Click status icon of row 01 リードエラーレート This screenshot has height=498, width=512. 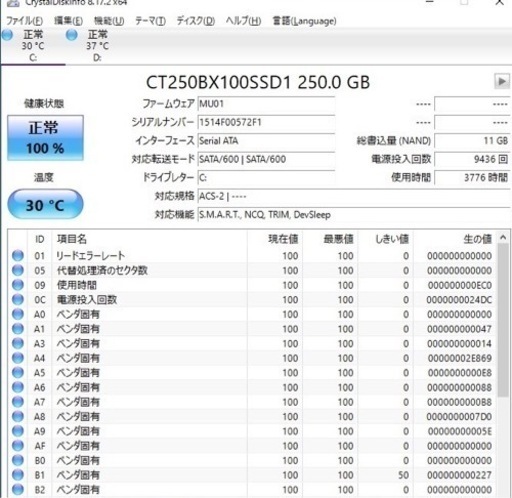coord(18,255)
